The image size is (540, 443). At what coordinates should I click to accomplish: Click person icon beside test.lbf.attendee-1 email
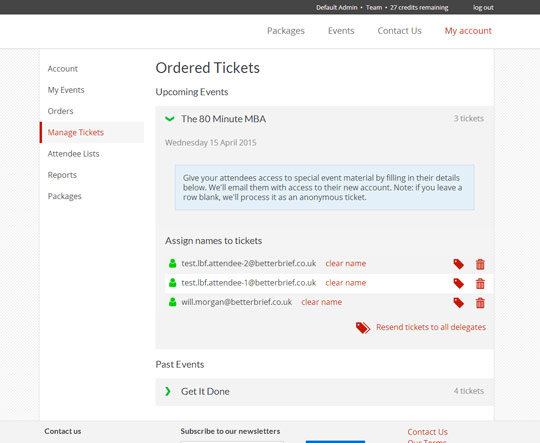[173, 283]
